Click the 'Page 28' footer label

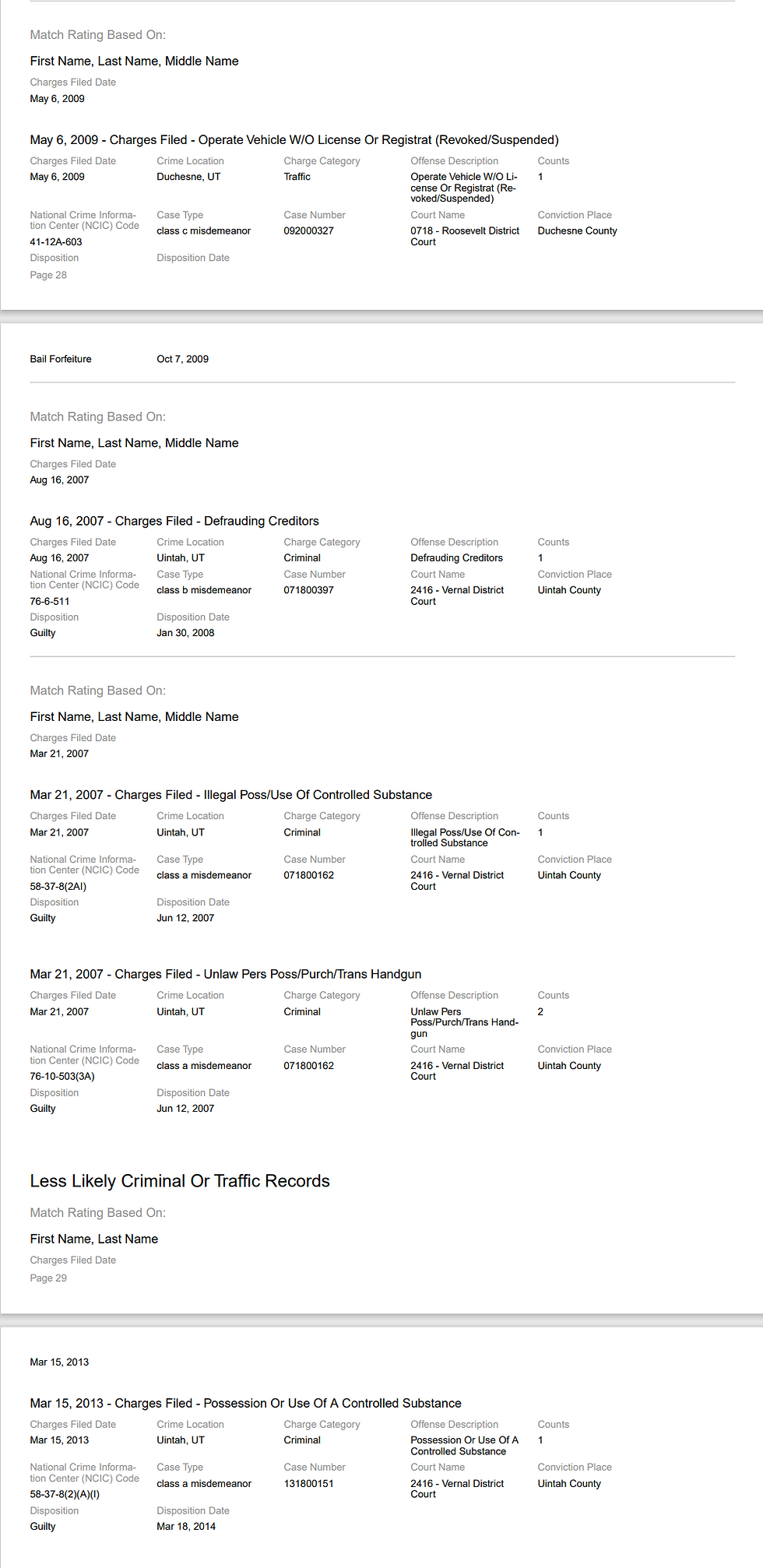coord(48,275)
